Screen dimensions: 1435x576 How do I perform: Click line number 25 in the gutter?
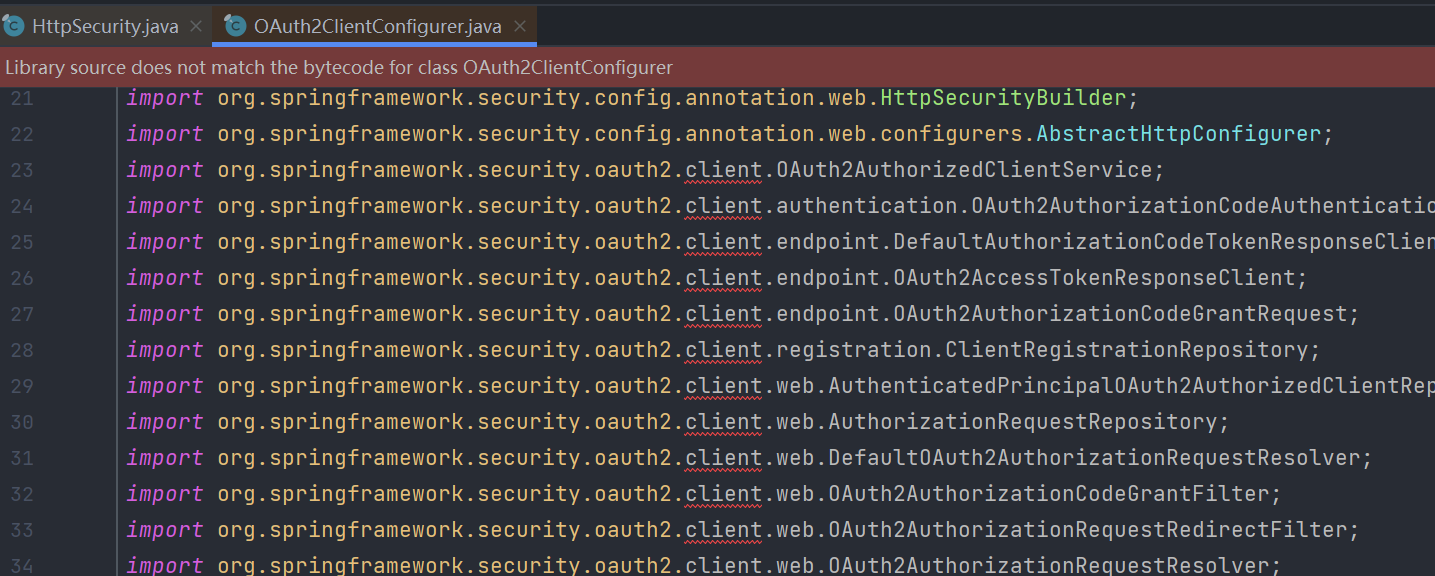[x=22, y=242]
